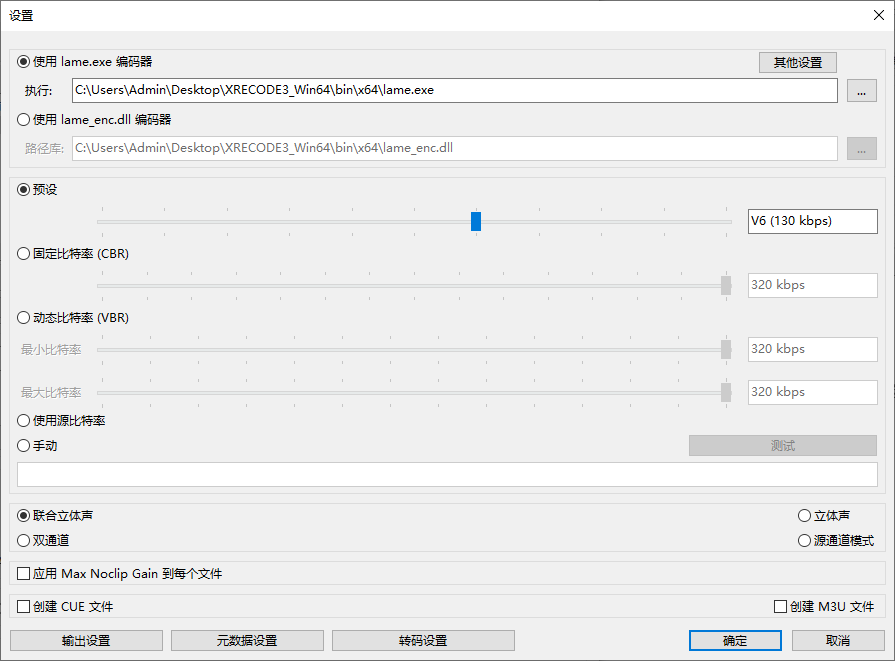Viewport: 895px width, 661px height.
Task: Click the 最大比特率 slider handle
Action: coord(726,393)
